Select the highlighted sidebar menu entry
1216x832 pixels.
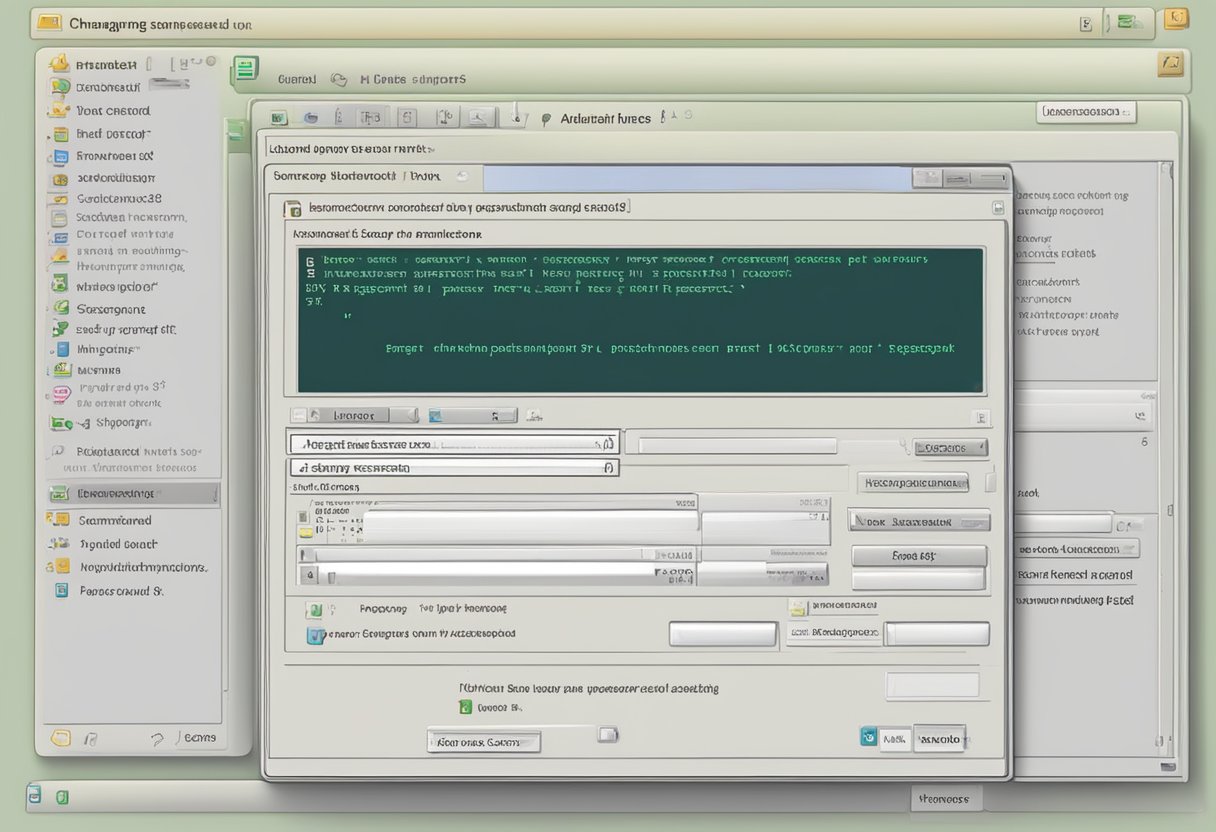(130, 493)
